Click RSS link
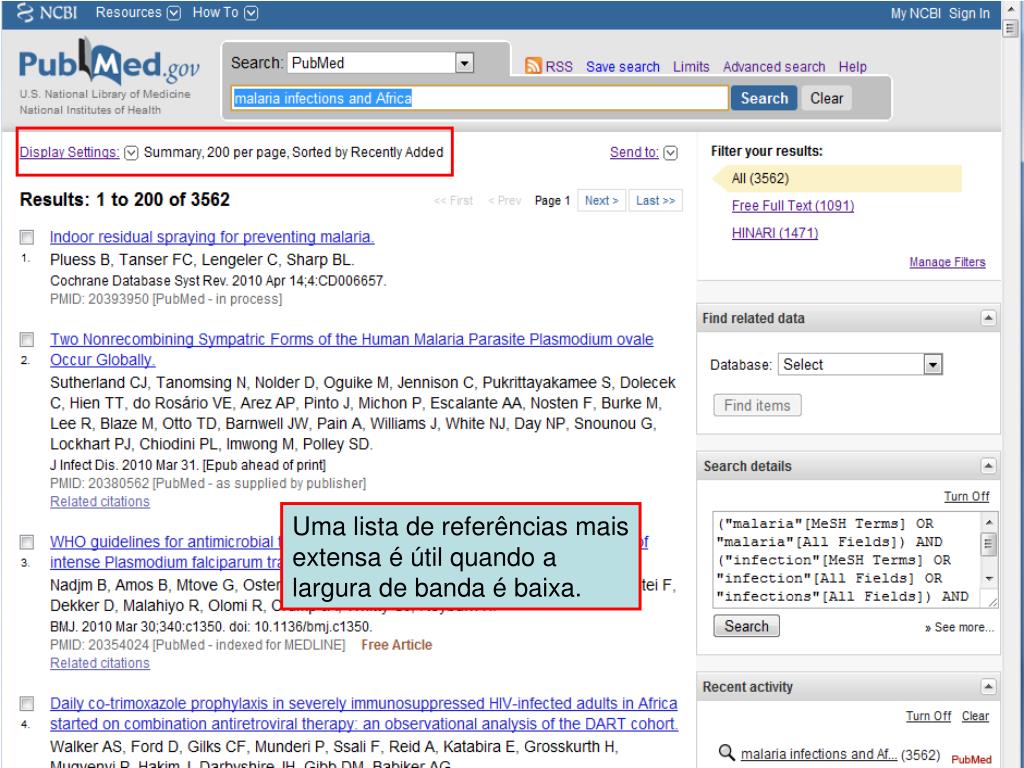The image size is (1024, 768). (x=559, y=67)
